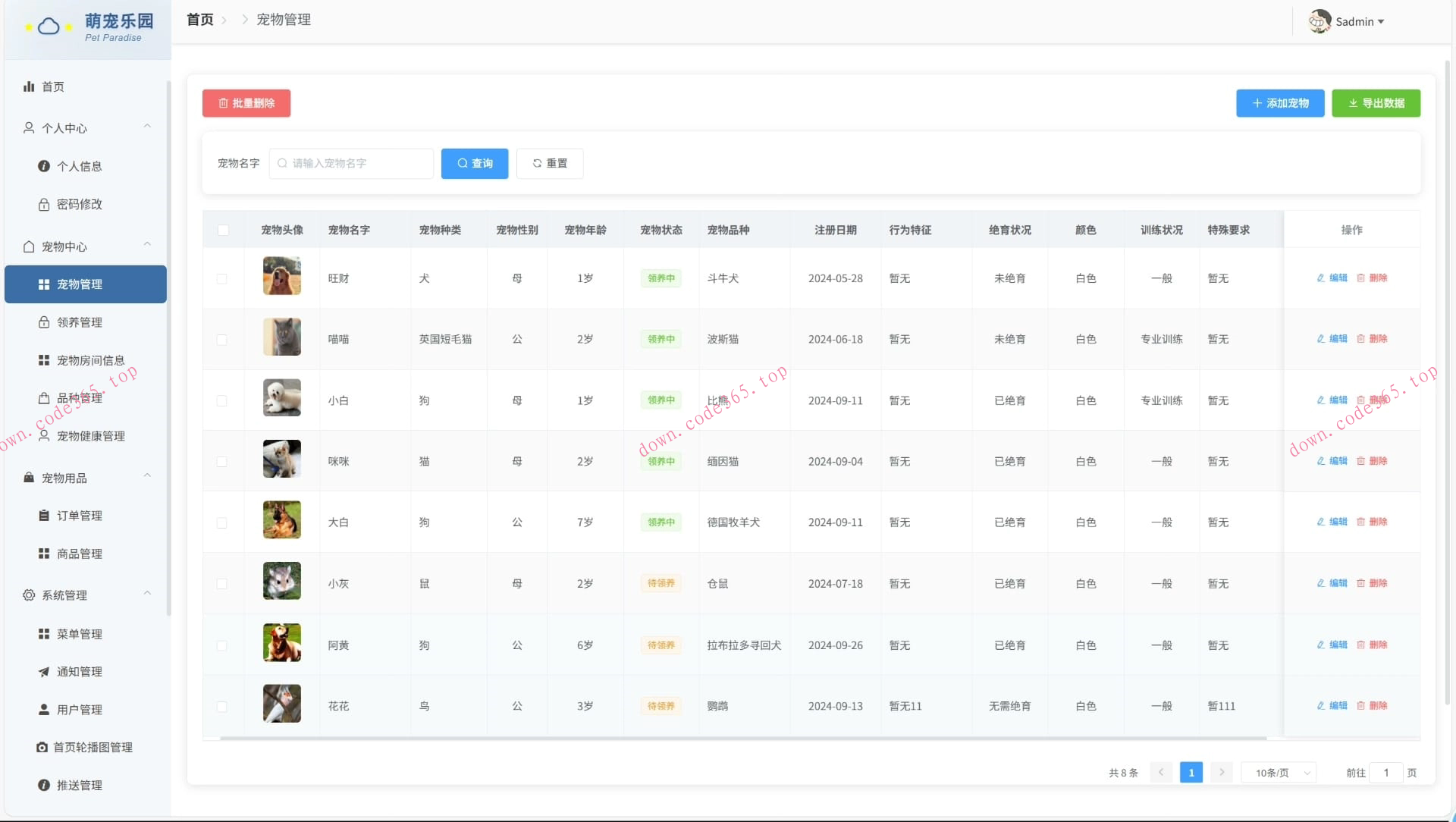Click the trash delete icon in 花花 row

click(1360, 705)
